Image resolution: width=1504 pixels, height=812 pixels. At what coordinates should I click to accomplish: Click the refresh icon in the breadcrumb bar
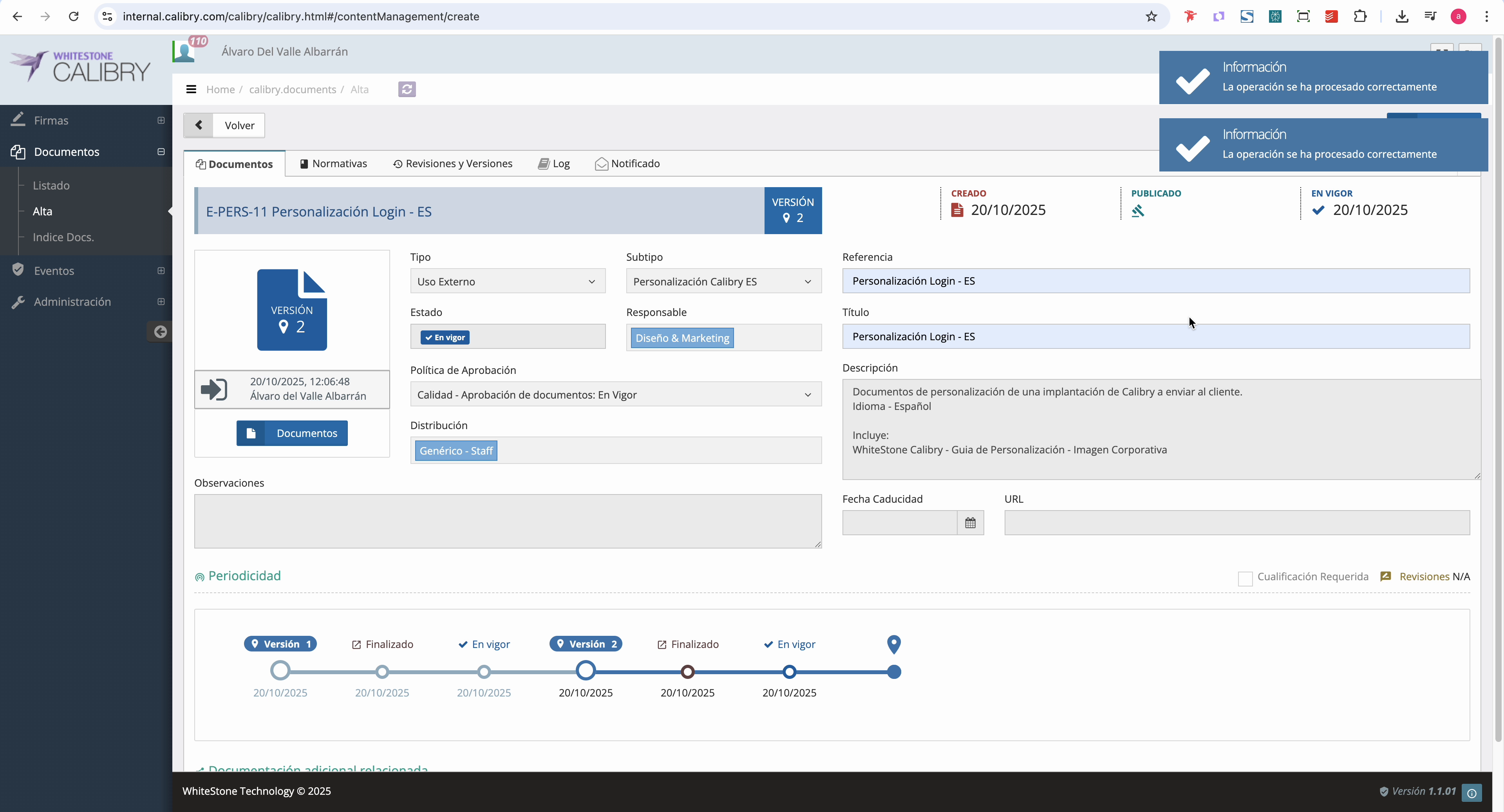407,89
